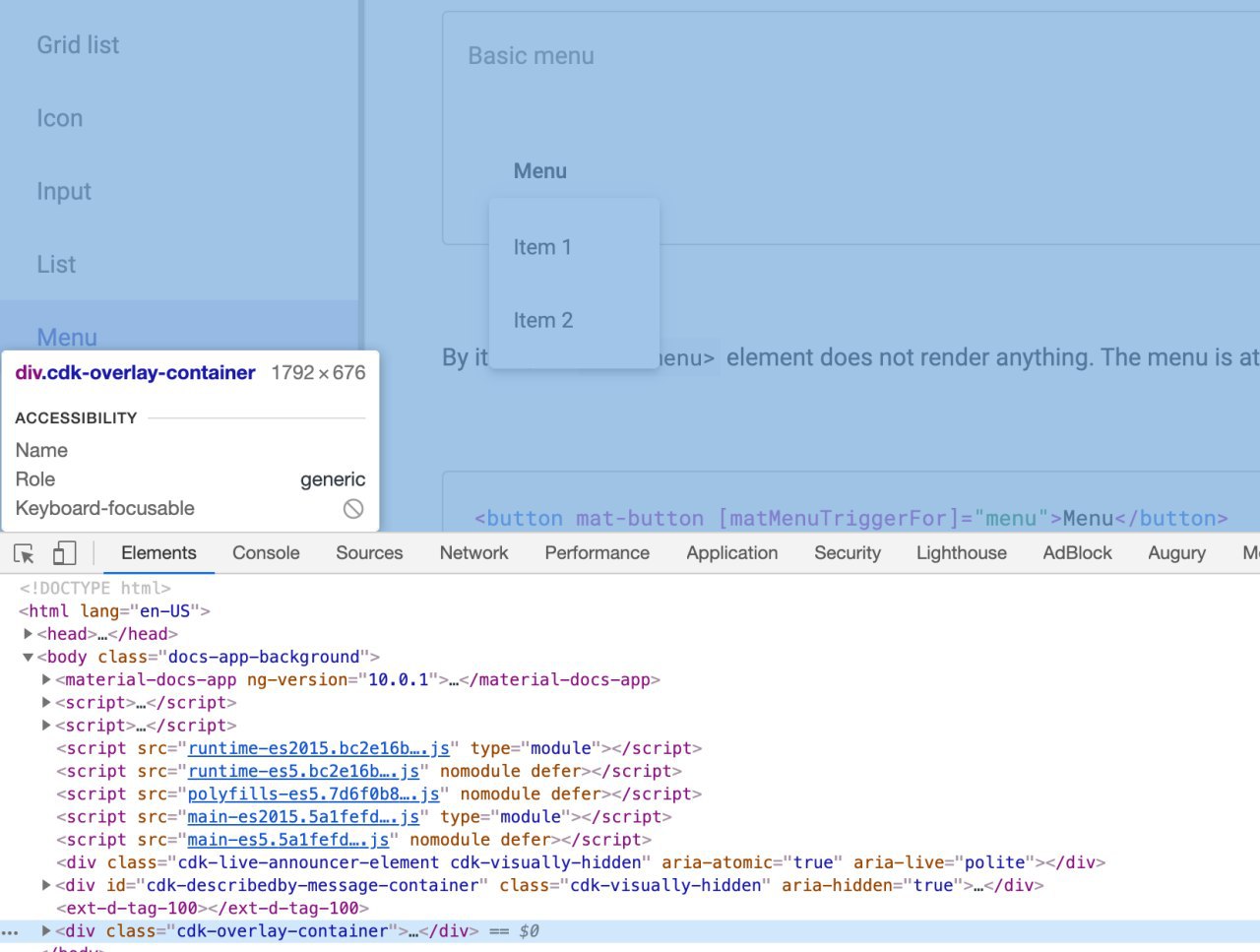1260x952 pixels.
Task: Click the Basic menu heading
Action: 531,56
